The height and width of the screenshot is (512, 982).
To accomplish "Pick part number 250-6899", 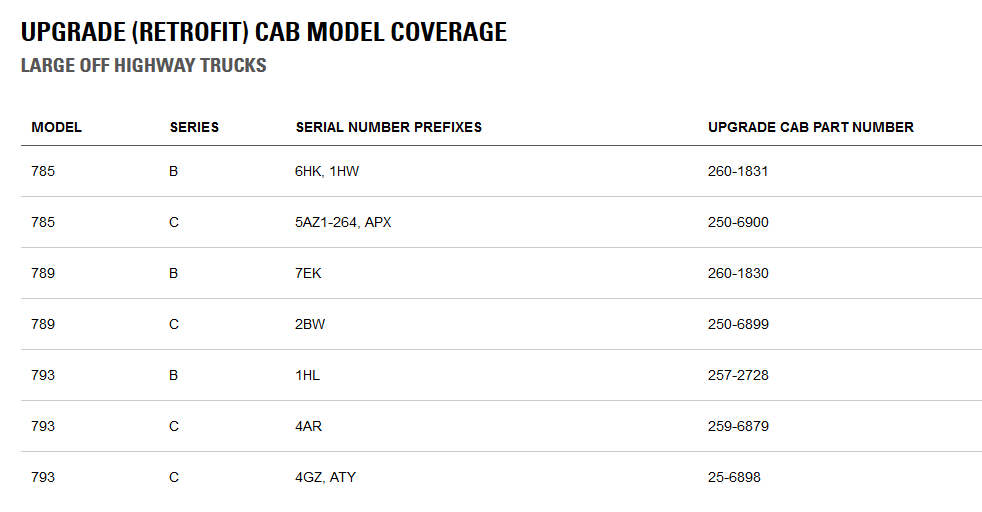I will [738, 324].
